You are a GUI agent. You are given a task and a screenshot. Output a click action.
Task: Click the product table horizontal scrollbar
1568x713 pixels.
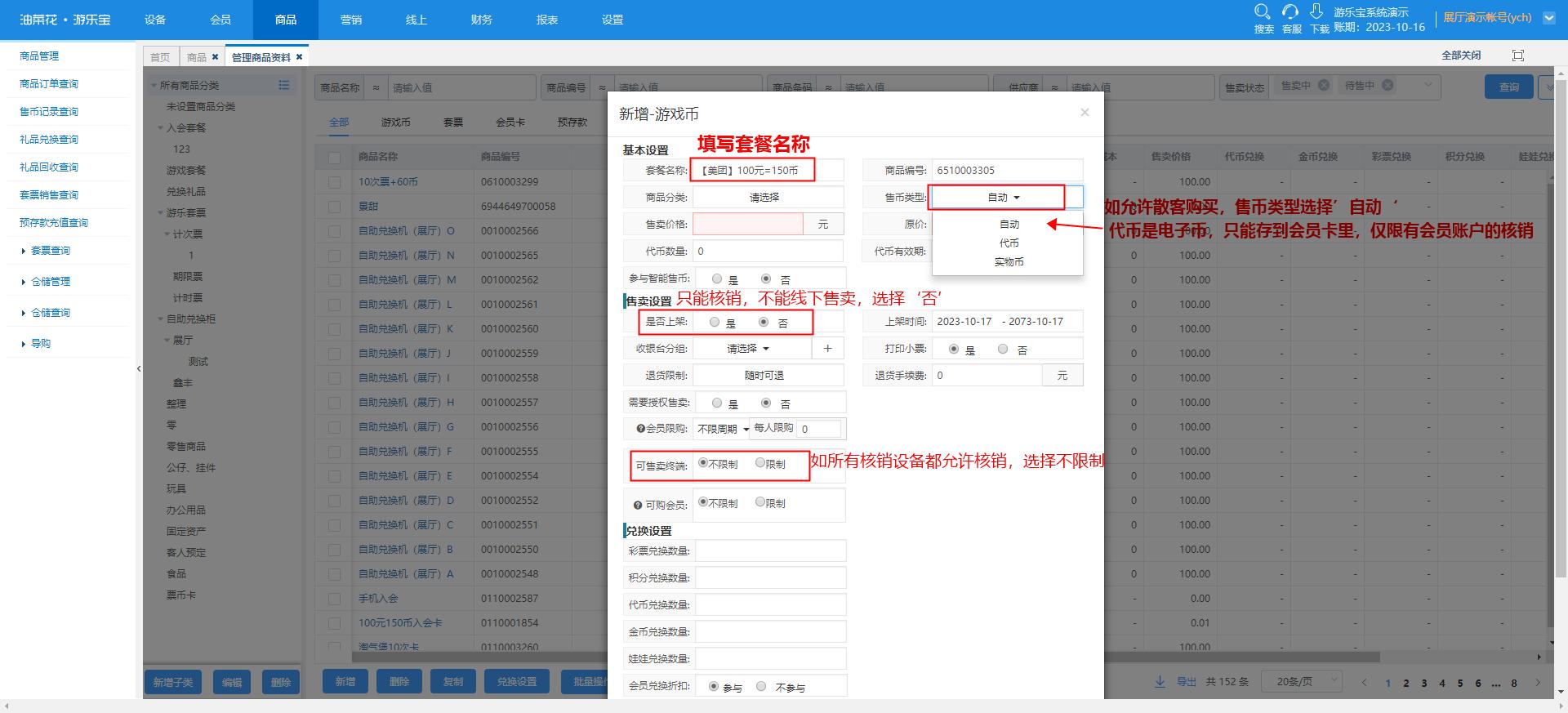point(866,657)
